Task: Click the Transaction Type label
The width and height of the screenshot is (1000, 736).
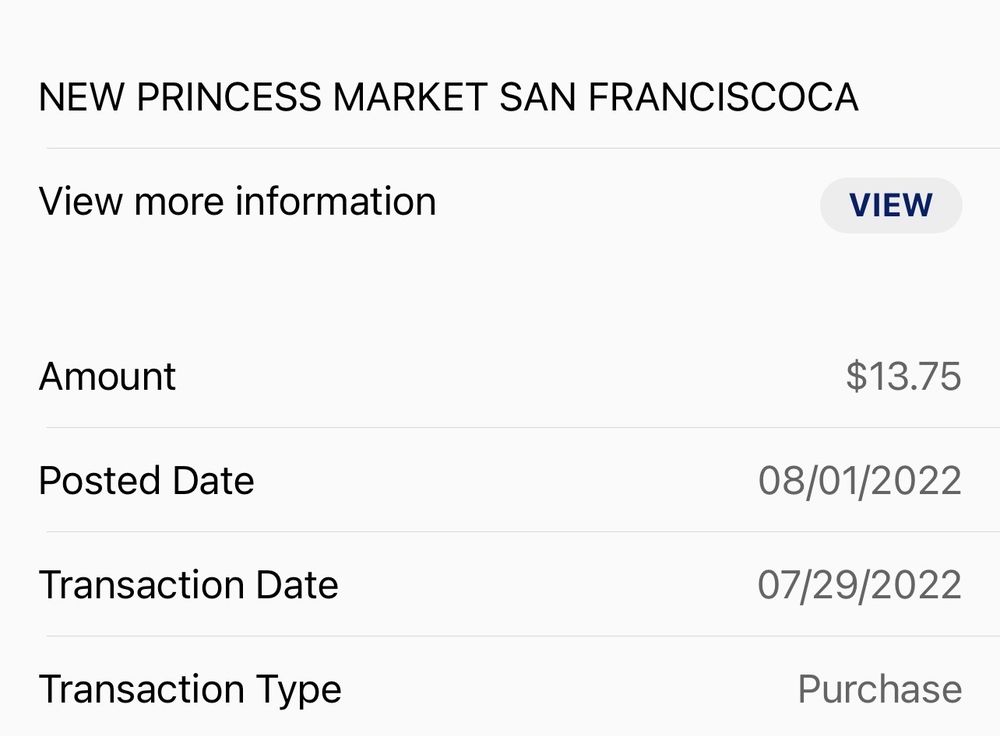Action: point(190,689)
